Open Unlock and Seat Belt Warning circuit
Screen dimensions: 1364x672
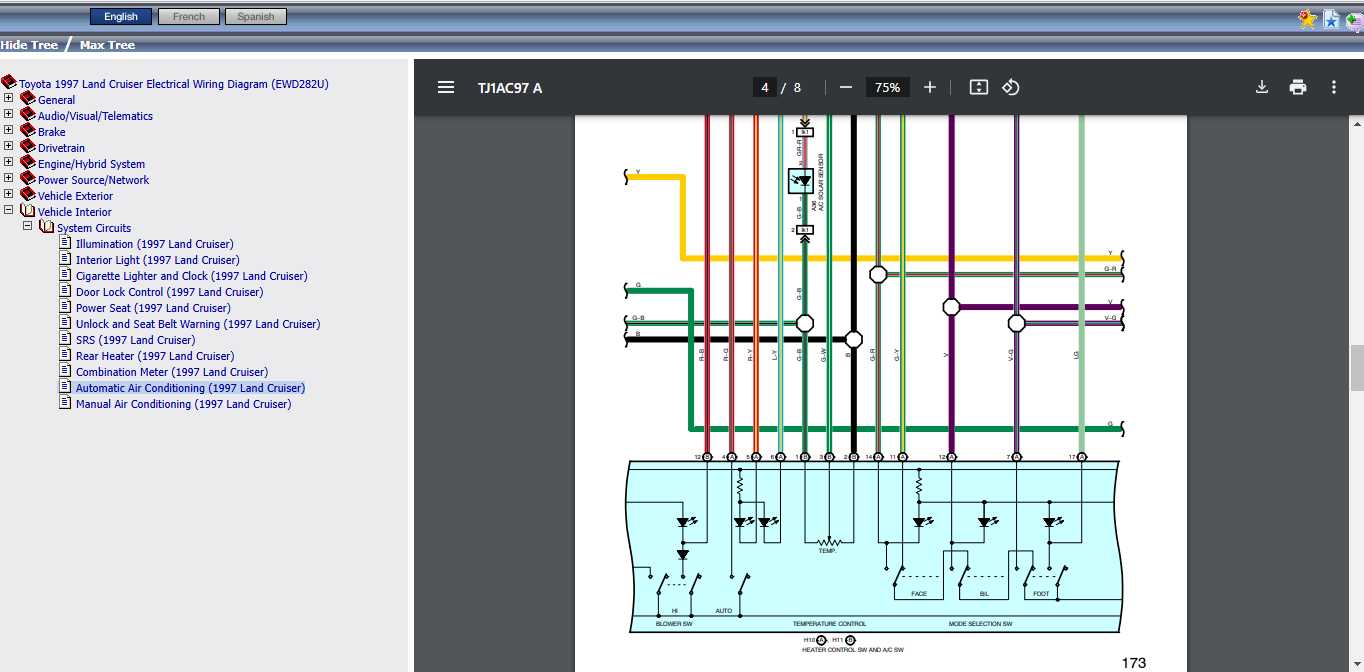(x=198, y=324)
